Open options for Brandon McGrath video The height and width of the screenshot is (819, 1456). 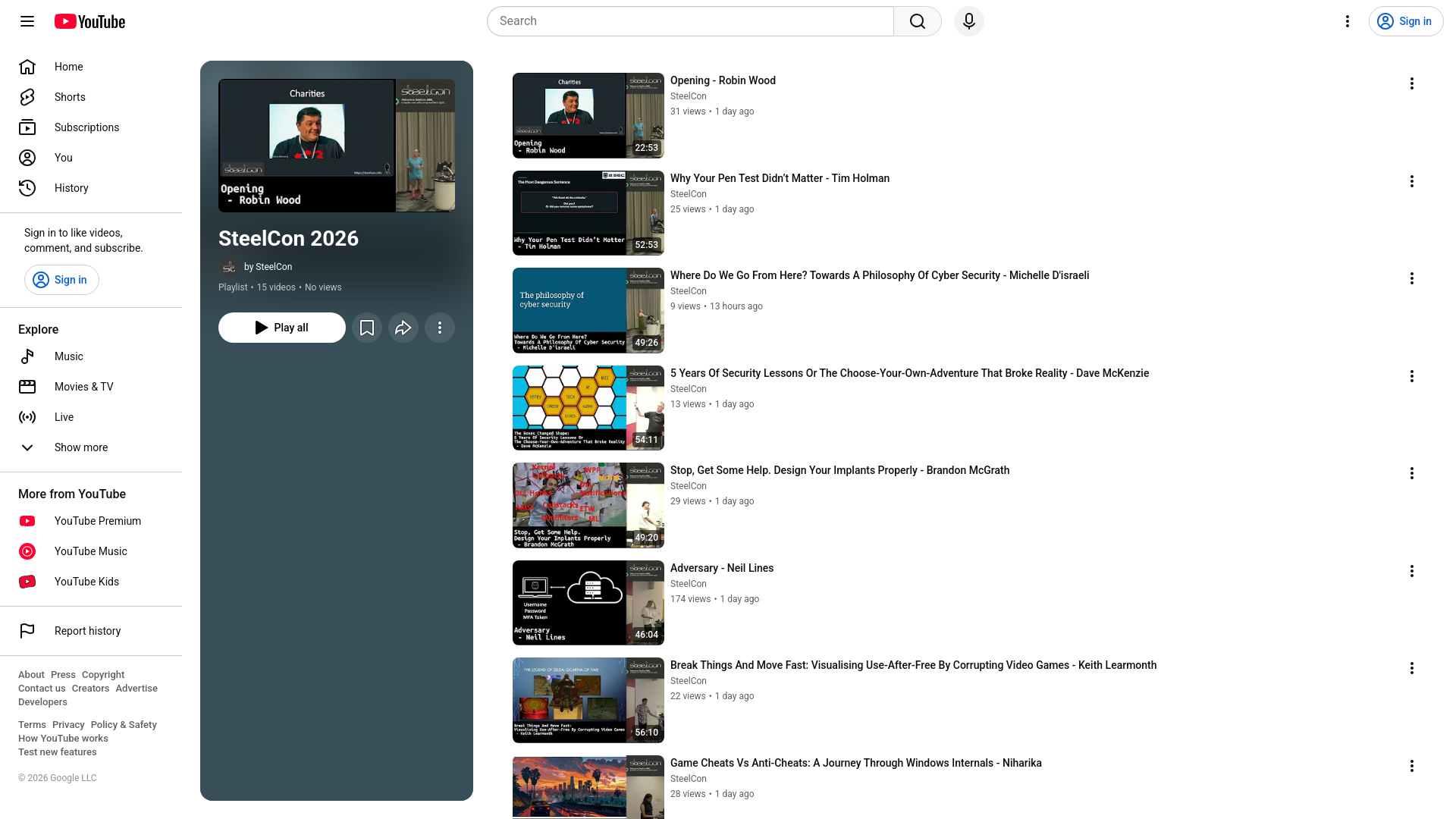point(1412,473)
